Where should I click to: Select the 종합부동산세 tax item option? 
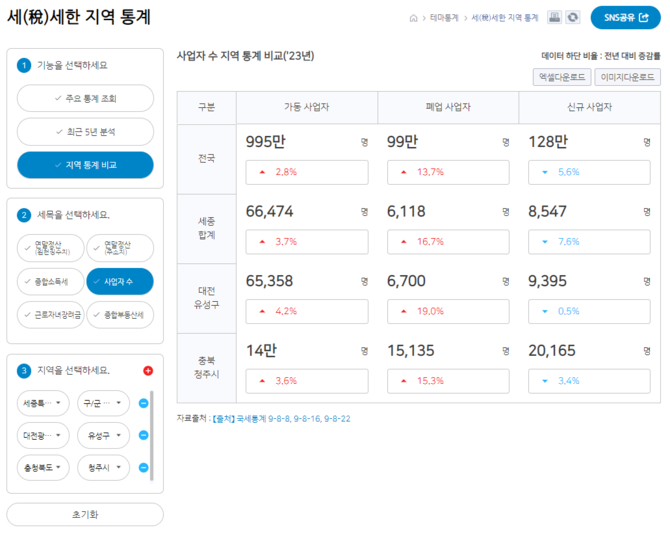click(x=120, y=314)
